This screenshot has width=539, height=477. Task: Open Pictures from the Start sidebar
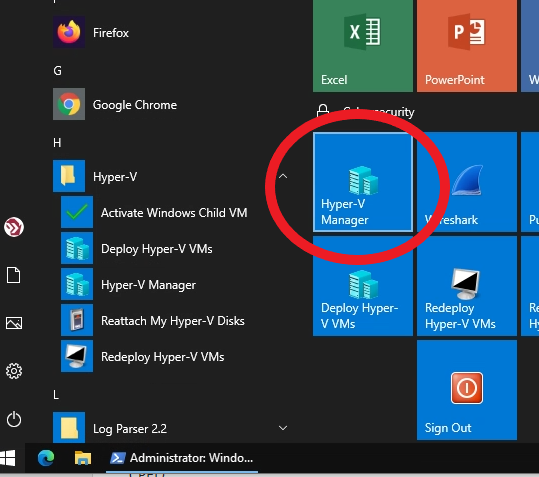pyautogui.click(x=14, y=323)
